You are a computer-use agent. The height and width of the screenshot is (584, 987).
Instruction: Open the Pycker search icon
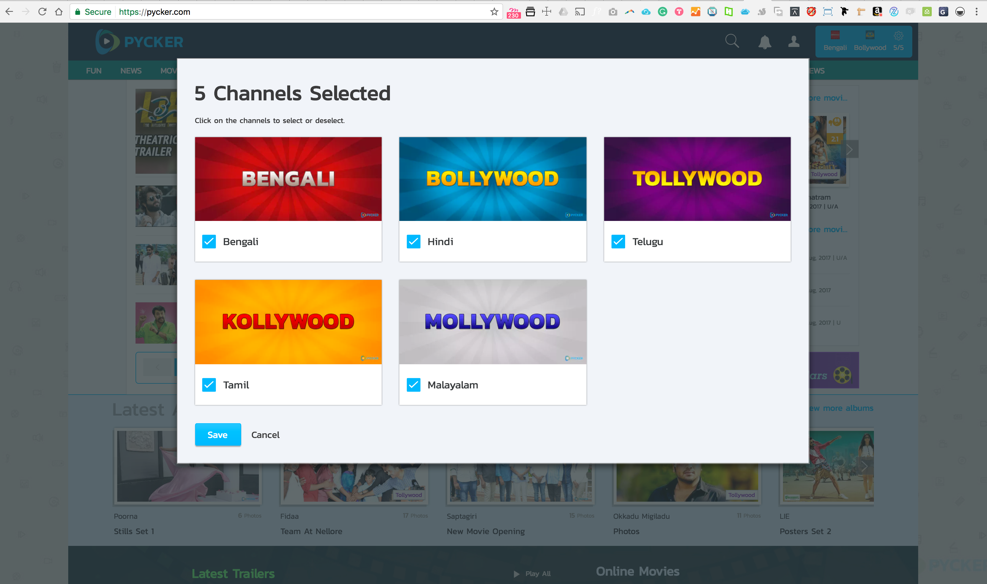731,42
